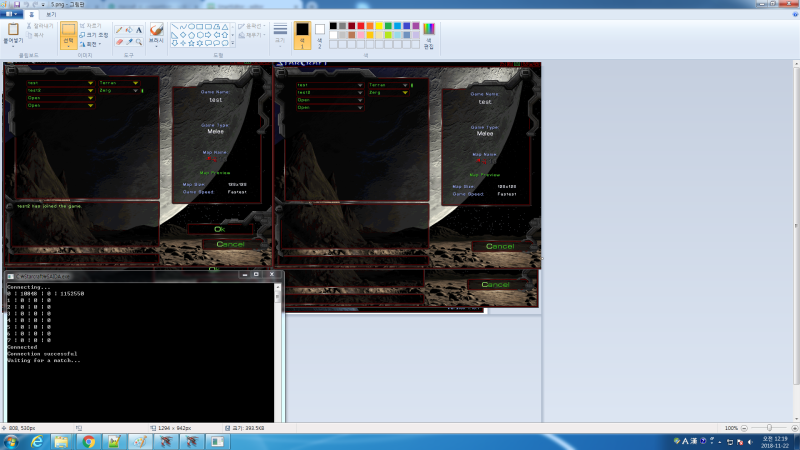800x450 pixels.
Task: Open Chrome from the taskbar
Action: click(x=88, y=441)
